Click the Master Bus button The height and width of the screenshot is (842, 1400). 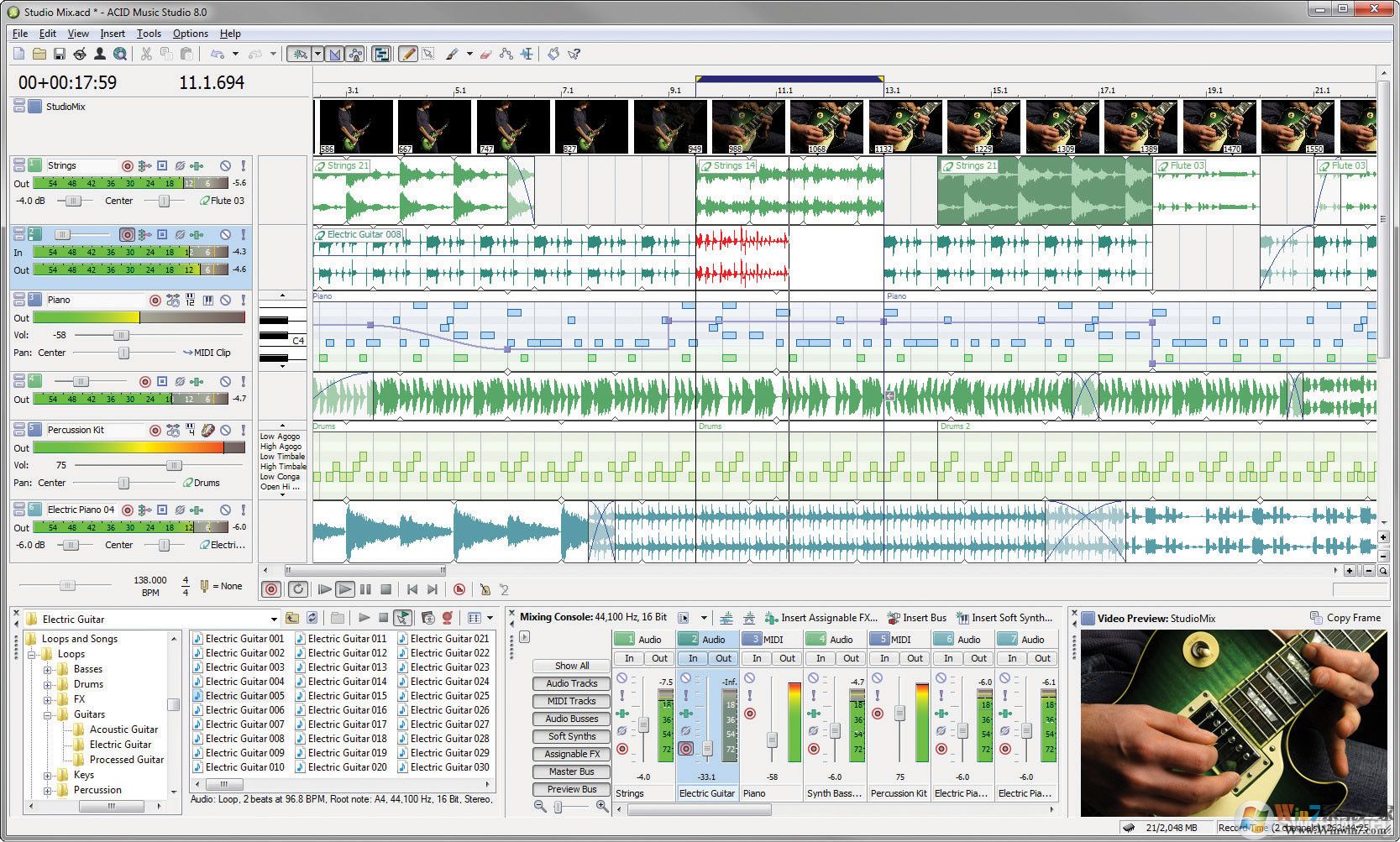pos(570,771)
